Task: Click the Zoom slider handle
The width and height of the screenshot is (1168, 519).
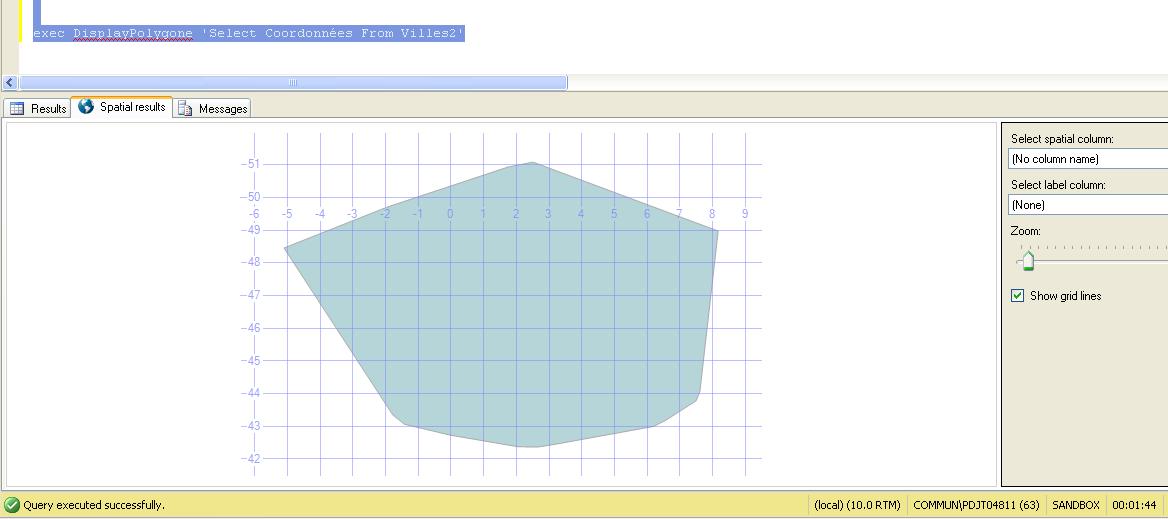Action: coord(1028,262)
